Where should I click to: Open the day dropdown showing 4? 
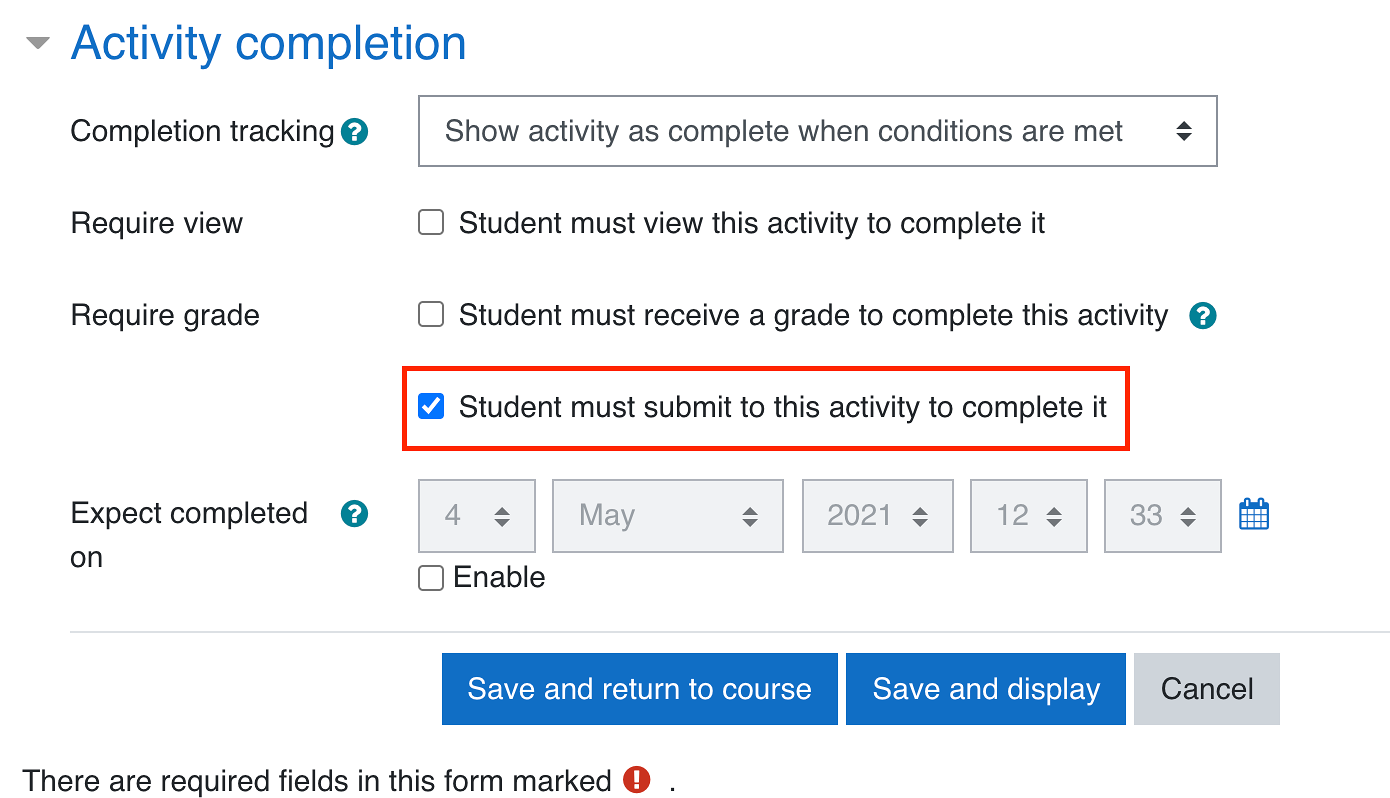pyautogui.click(x=477, y=516)
